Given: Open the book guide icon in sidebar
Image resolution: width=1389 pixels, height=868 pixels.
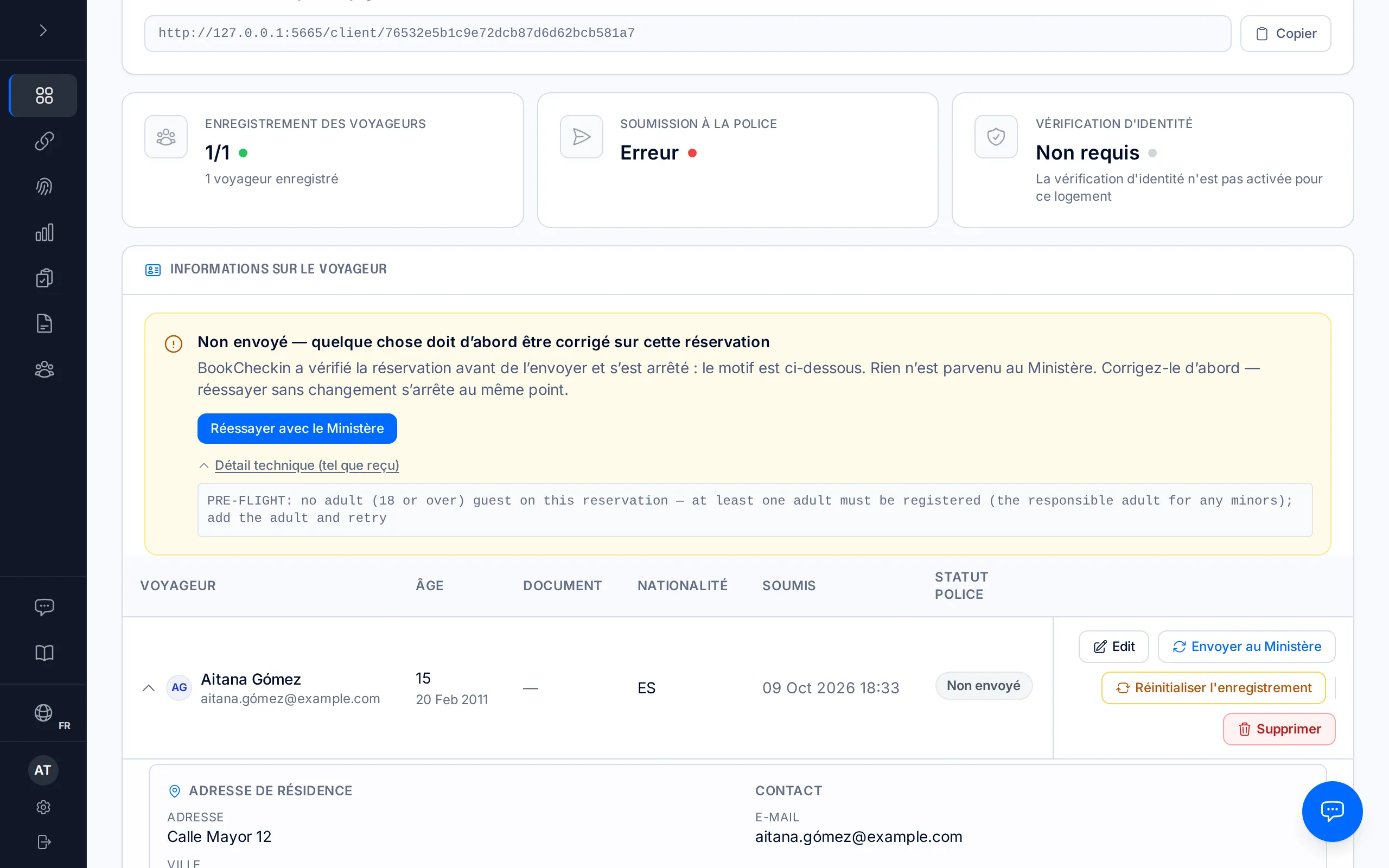Looking at the screenshot, I should 43,653.
